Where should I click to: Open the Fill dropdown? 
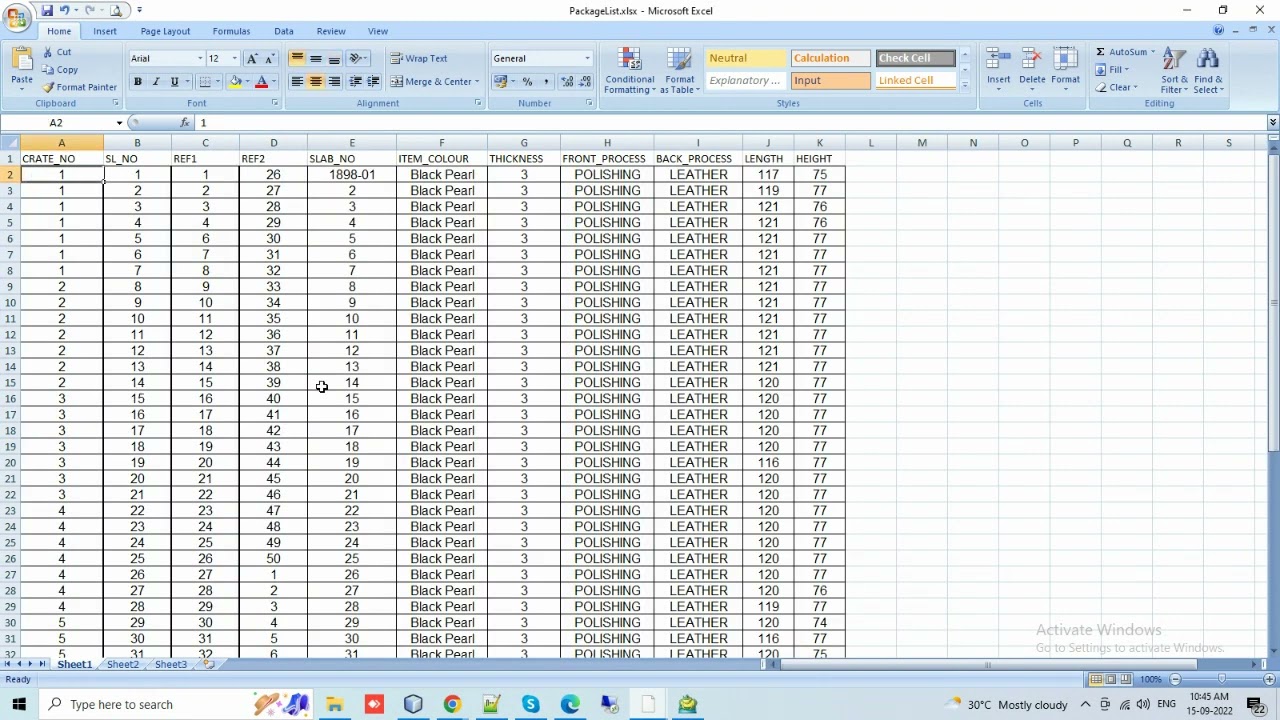[x=1112, y=70]
